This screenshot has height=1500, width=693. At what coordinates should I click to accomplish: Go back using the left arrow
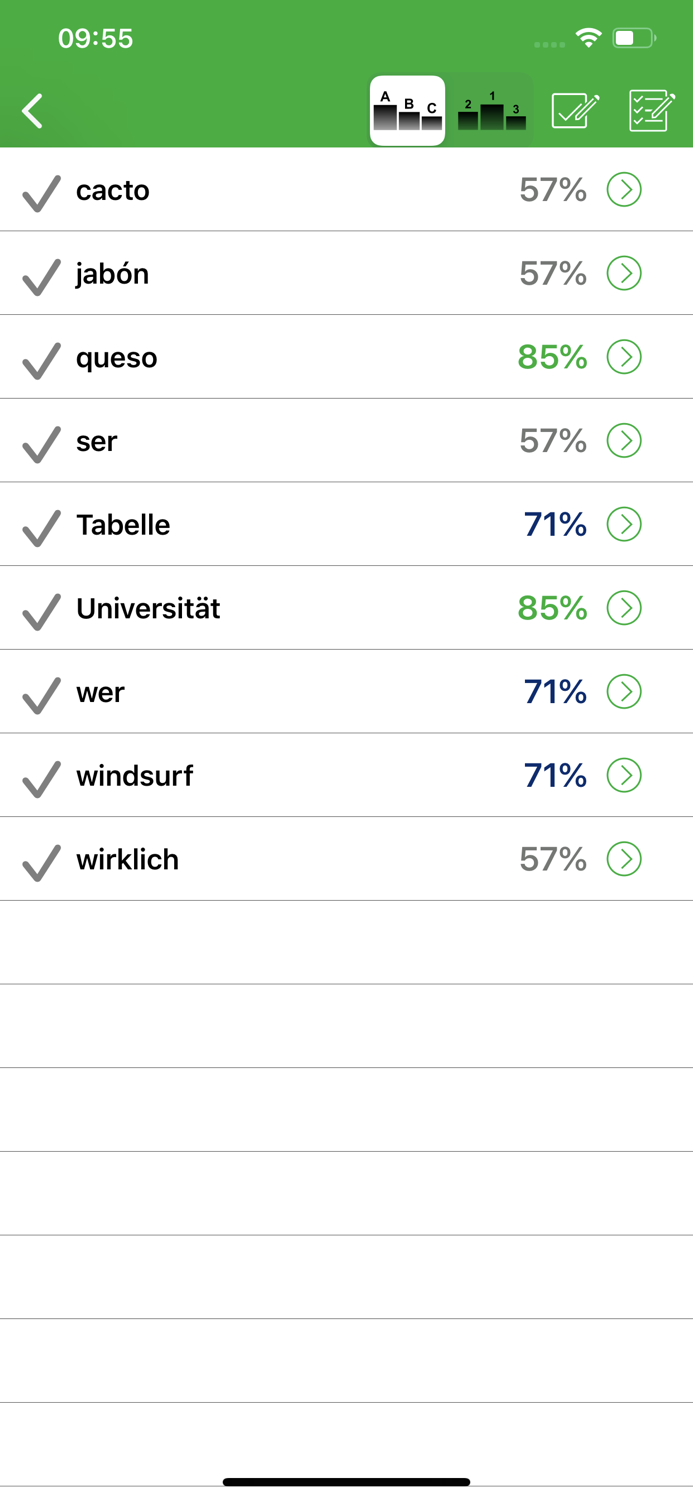point(33,111)
